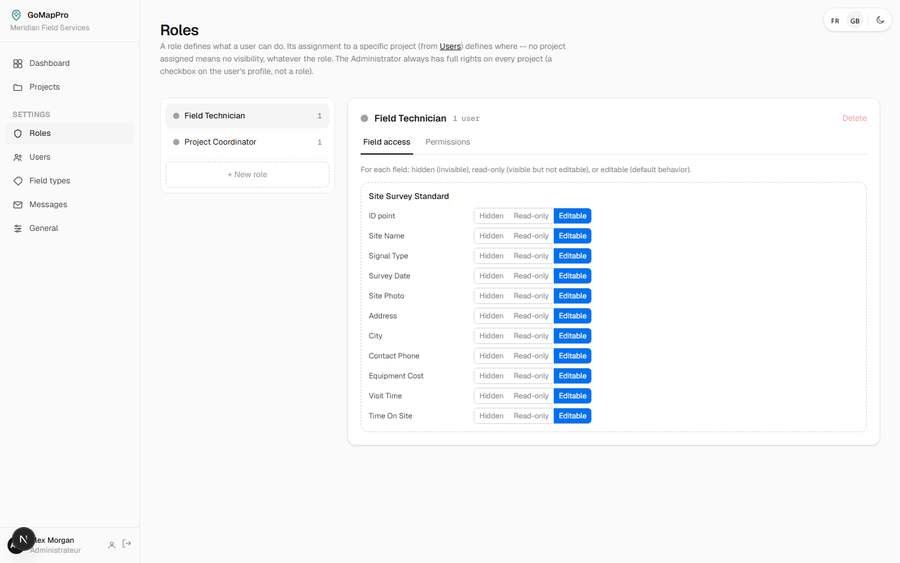The height and width of the screenshot is (563, 900).
Task: Set ID point to Hidden
Action: tap(491, 216)
